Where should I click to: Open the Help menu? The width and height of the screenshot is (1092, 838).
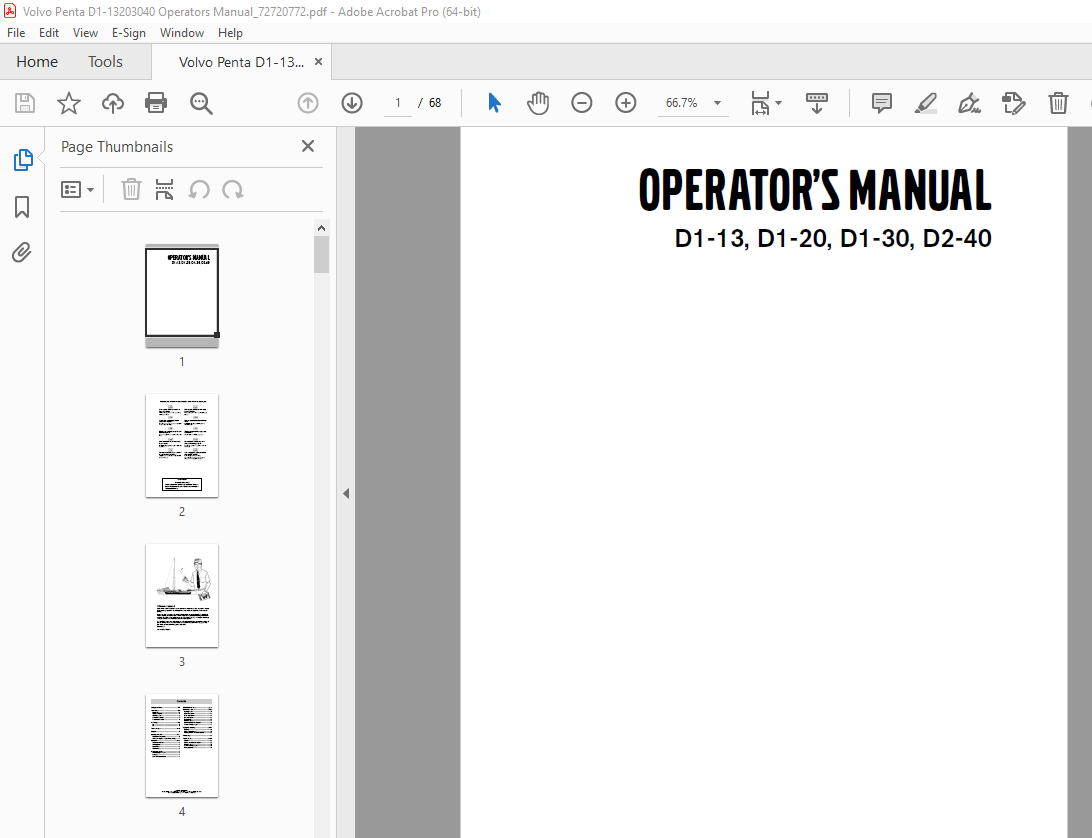[x=230, y=33]
